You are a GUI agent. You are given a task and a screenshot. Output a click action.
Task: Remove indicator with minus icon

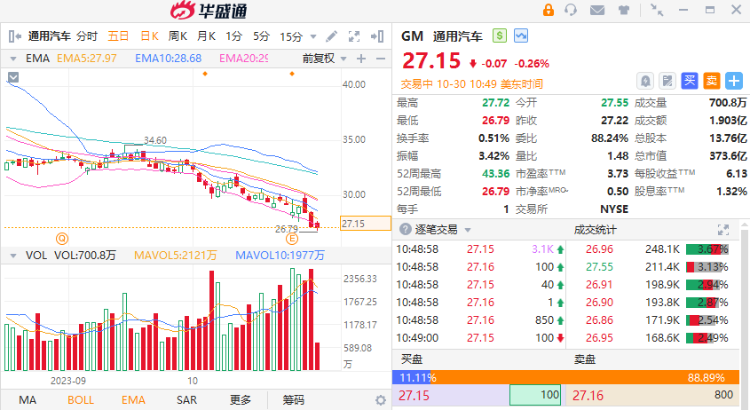point(381,58)
